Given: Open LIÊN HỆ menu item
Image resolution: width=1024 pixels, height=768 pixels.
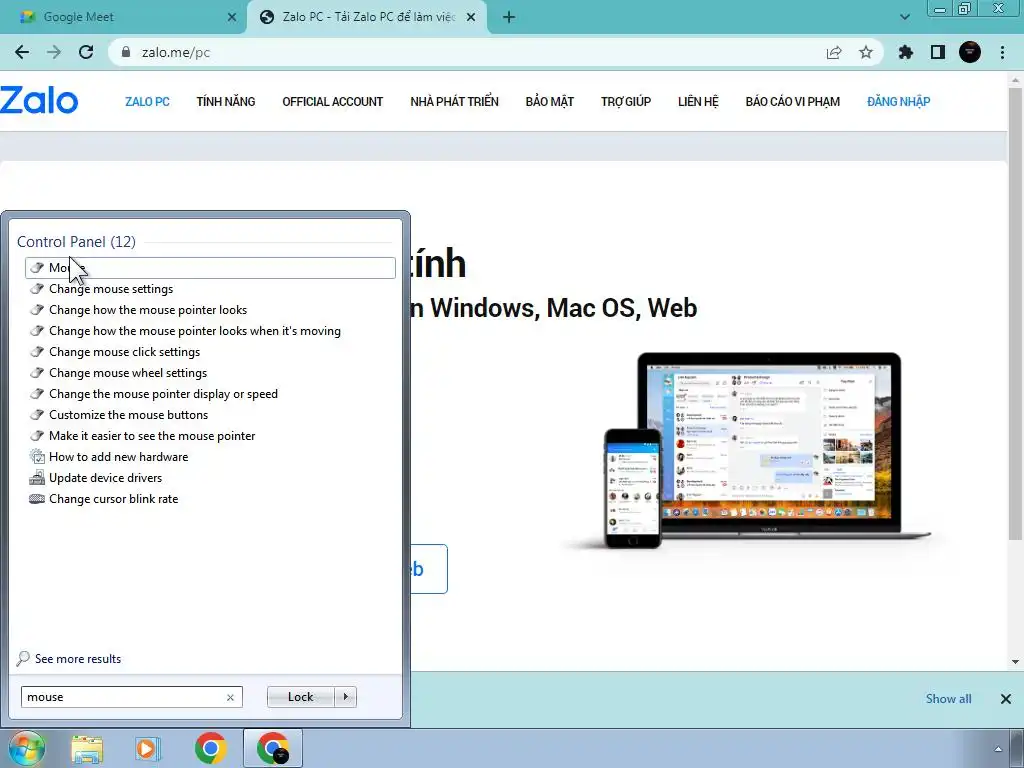Looking at the screenshot, I should pos(697,102).
